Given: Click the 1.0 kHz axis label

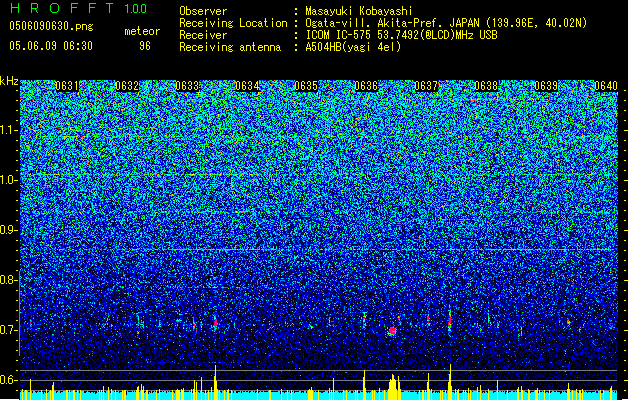Looking at the screenshot, I should (x=8, y=180).
